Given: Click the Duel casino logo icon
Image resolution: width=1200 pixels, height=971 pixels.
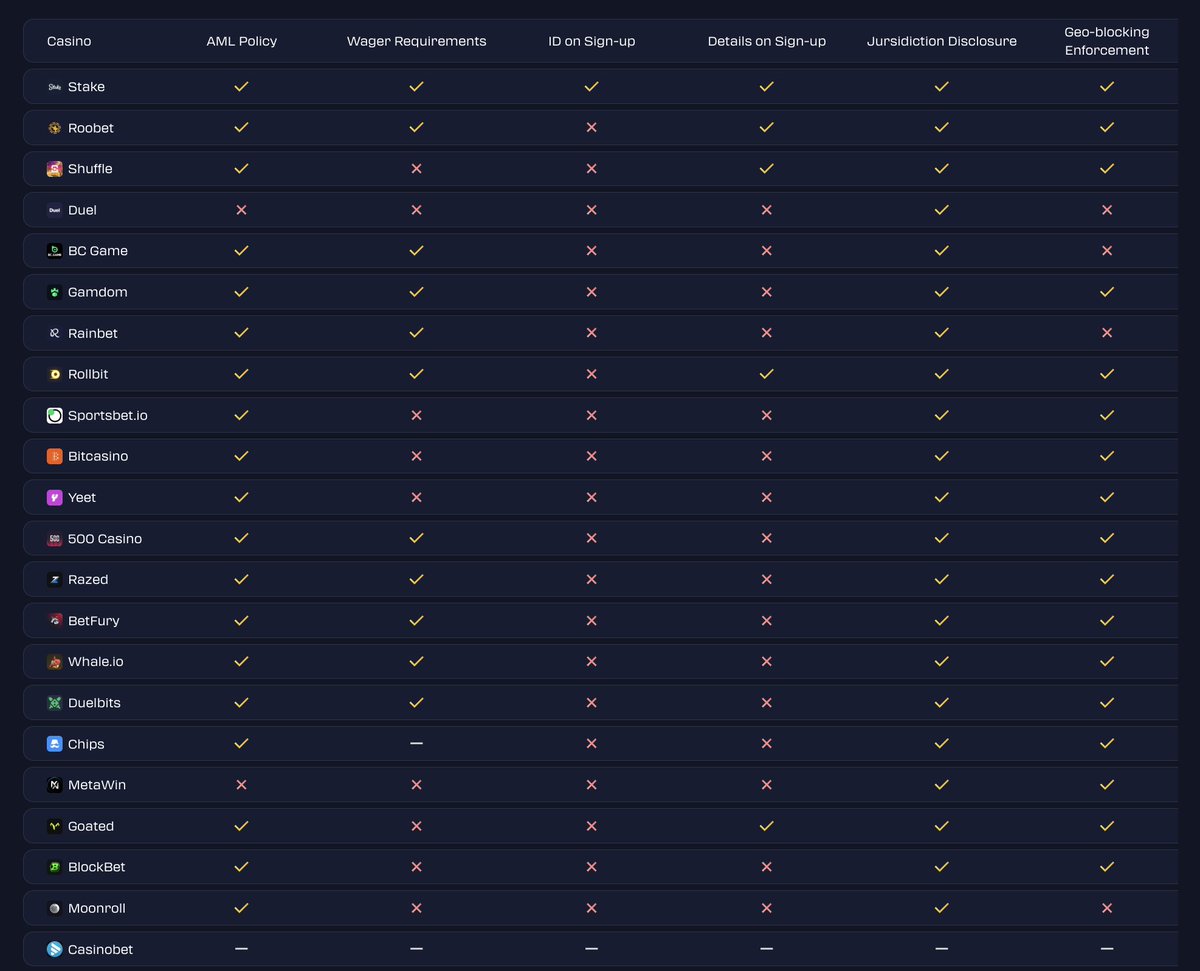Looking at the screenshot, I should 55,210.
